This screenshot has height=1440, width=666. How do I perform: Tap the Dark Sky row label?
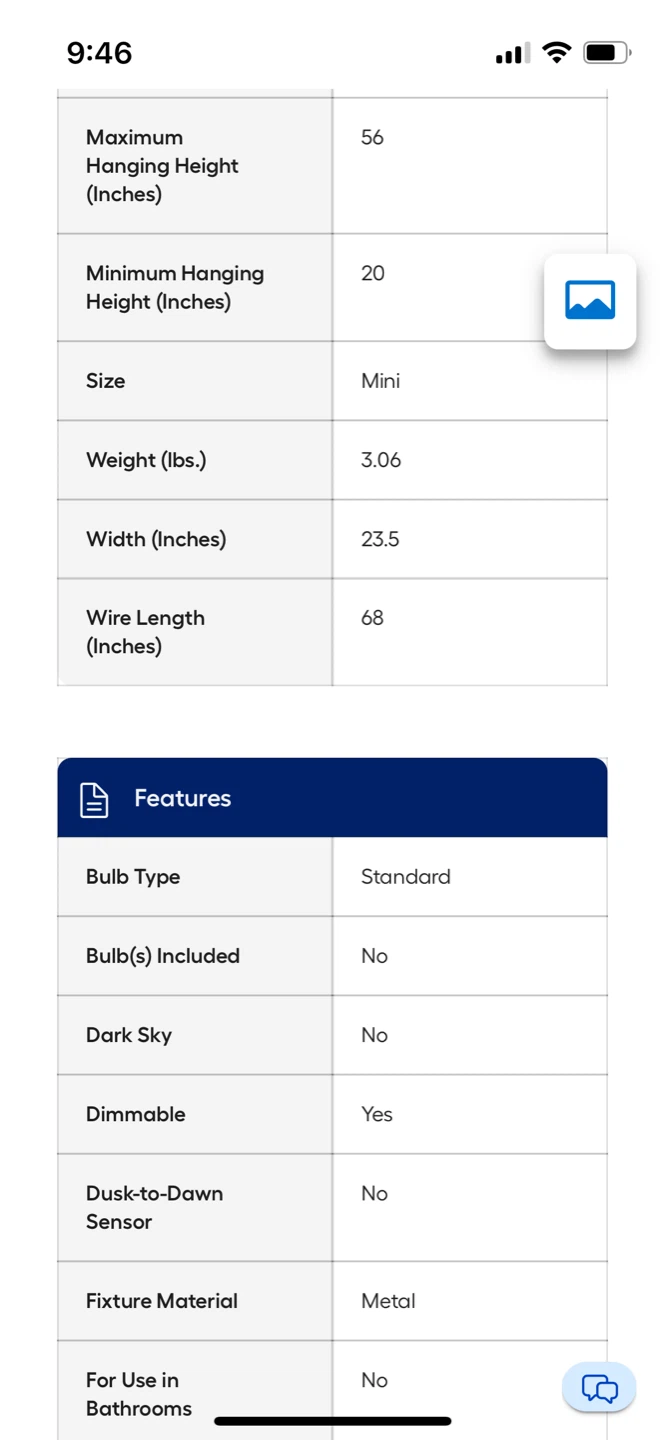click(129, 1035)
